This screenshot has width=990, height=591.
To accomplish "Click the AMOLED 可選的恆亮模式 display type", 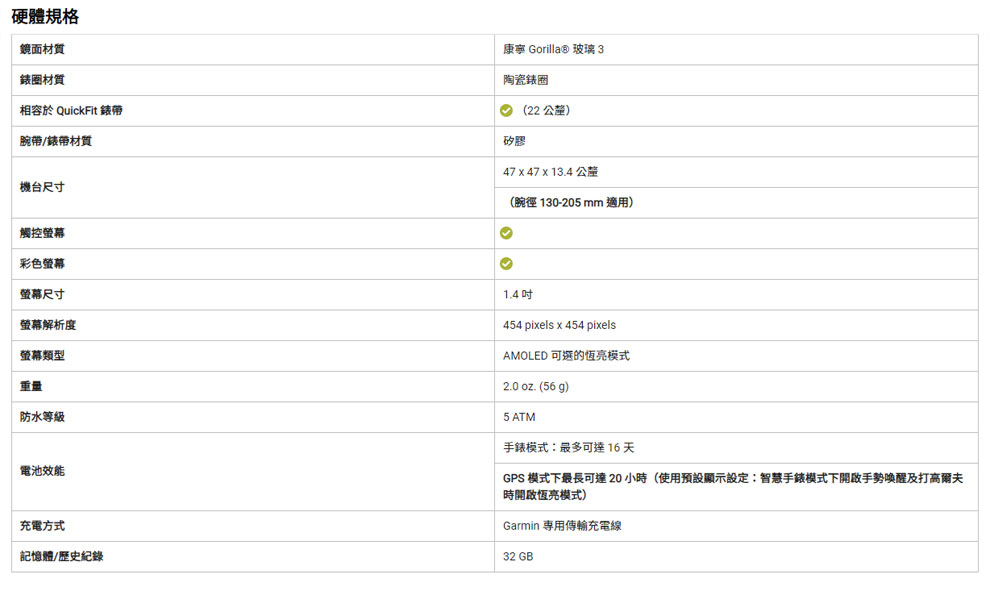I will [566, 356].
